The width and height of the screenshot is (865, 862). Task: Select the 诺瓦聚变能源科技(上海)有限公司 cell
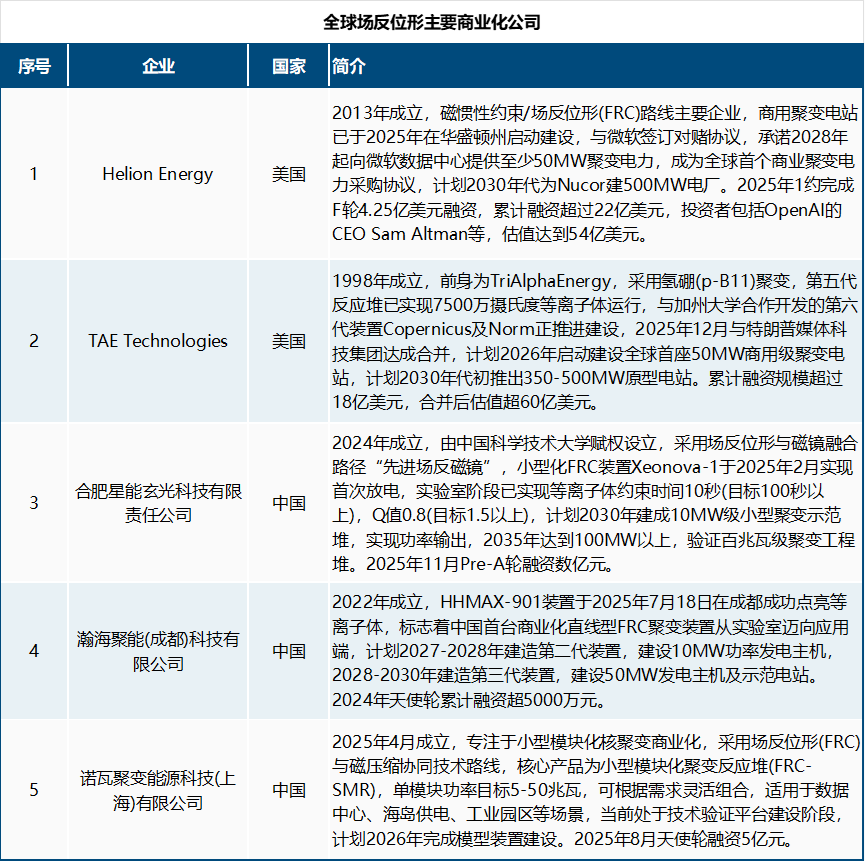(x=158, y=790)
